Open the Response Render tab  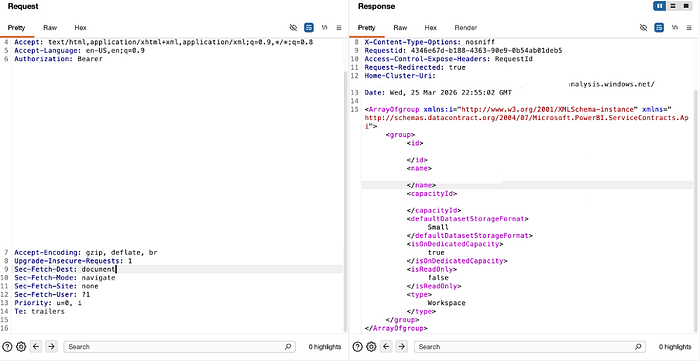[x=466, y=28]
